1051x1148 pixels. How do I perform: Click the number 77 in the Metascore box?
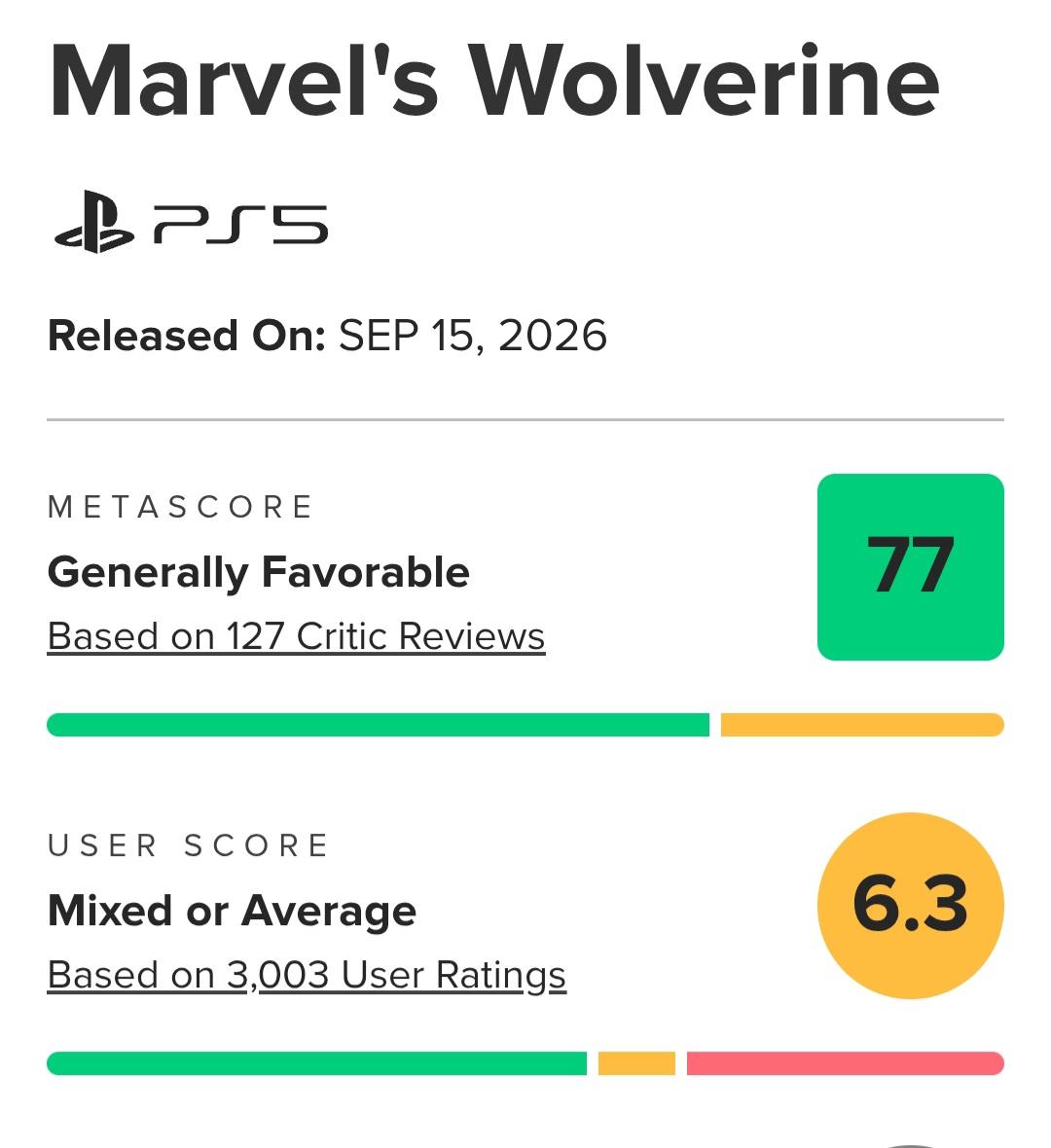(910, 564)
